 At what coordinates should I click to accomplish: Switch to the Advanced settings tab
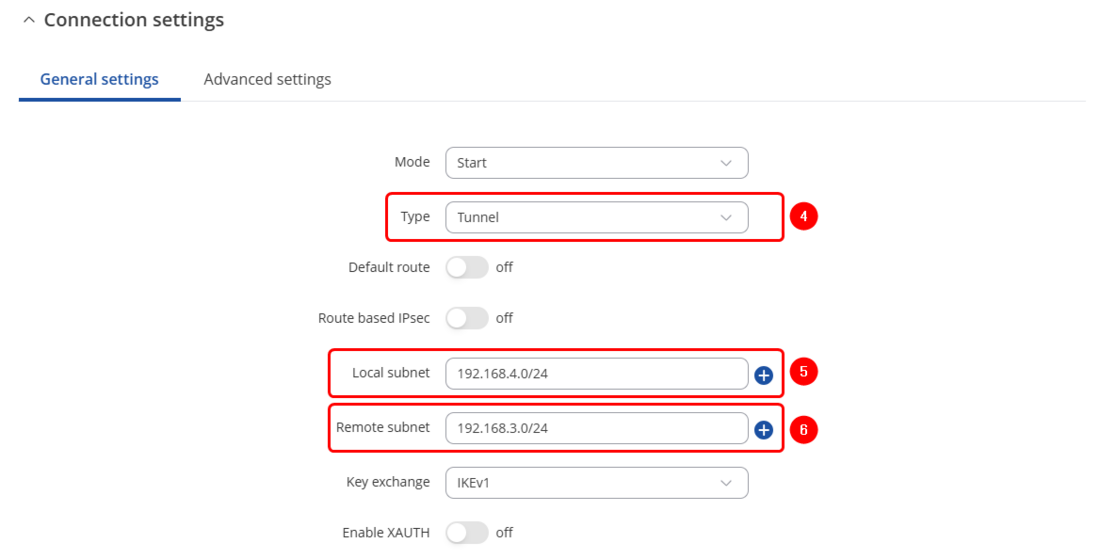267,79
